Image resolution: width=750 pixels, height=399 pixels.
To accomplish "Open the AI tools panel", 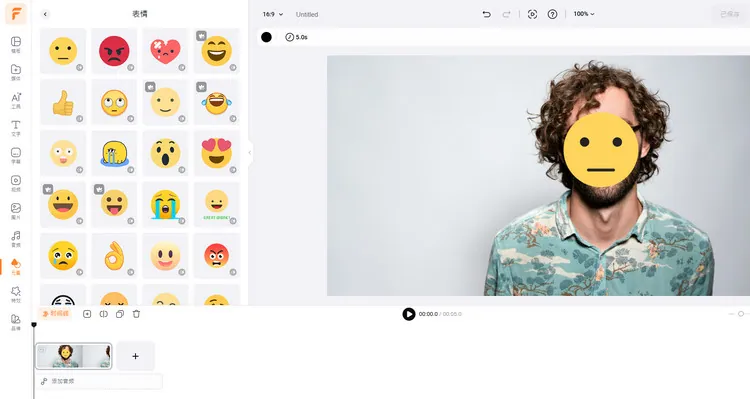I will [x=16, y=100].
